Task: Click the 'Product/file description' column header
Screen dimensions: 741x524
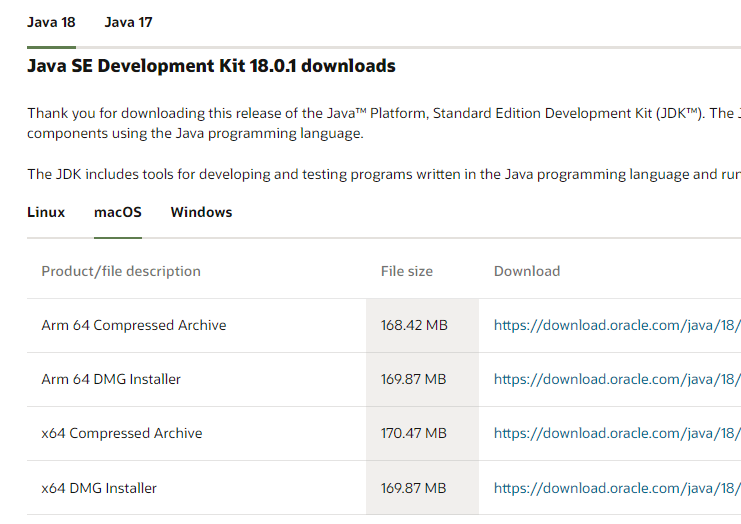Action: click(121, 271)
